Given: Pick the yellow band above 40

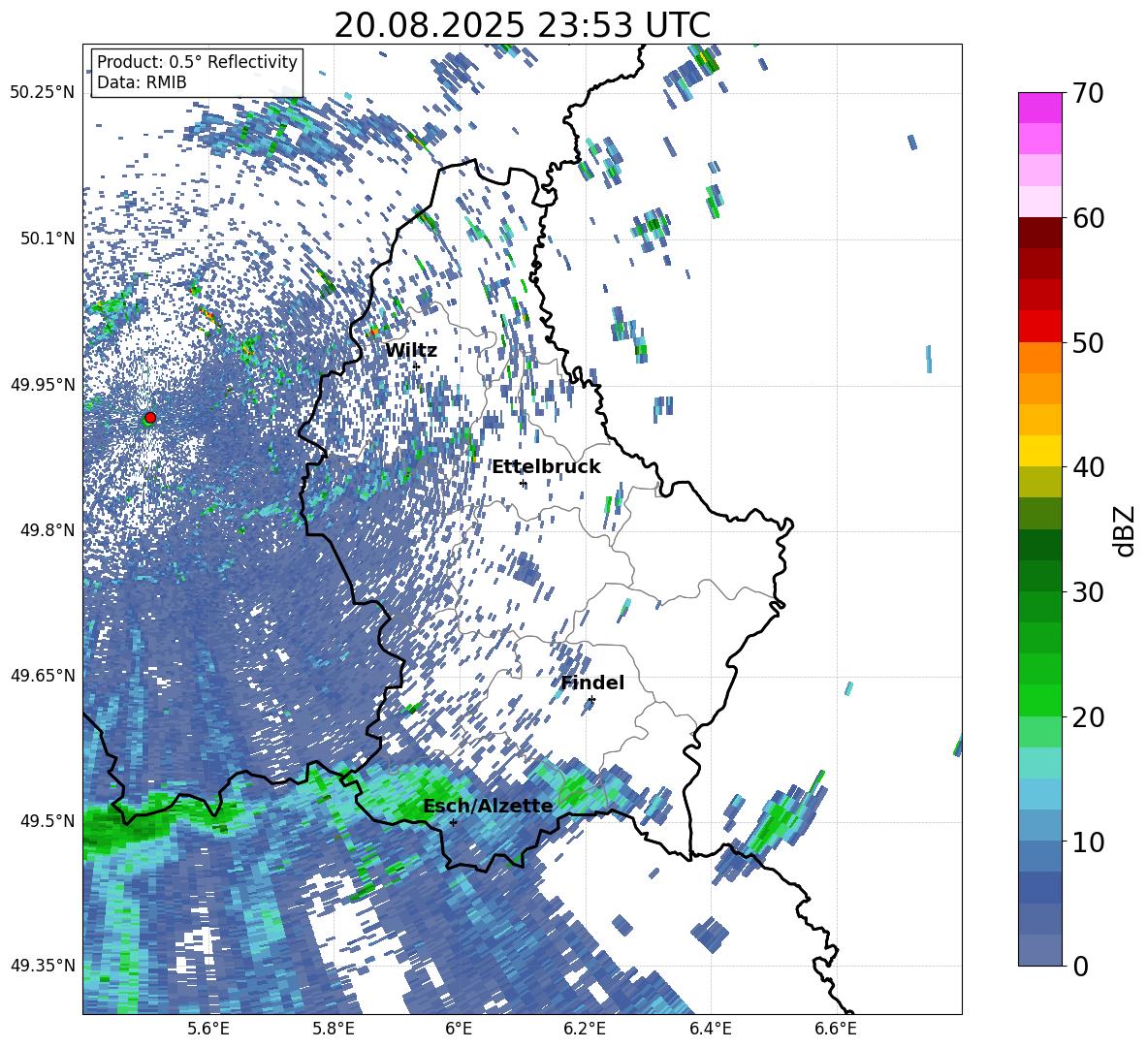Looking at the screenshot, I should 1039,451.
